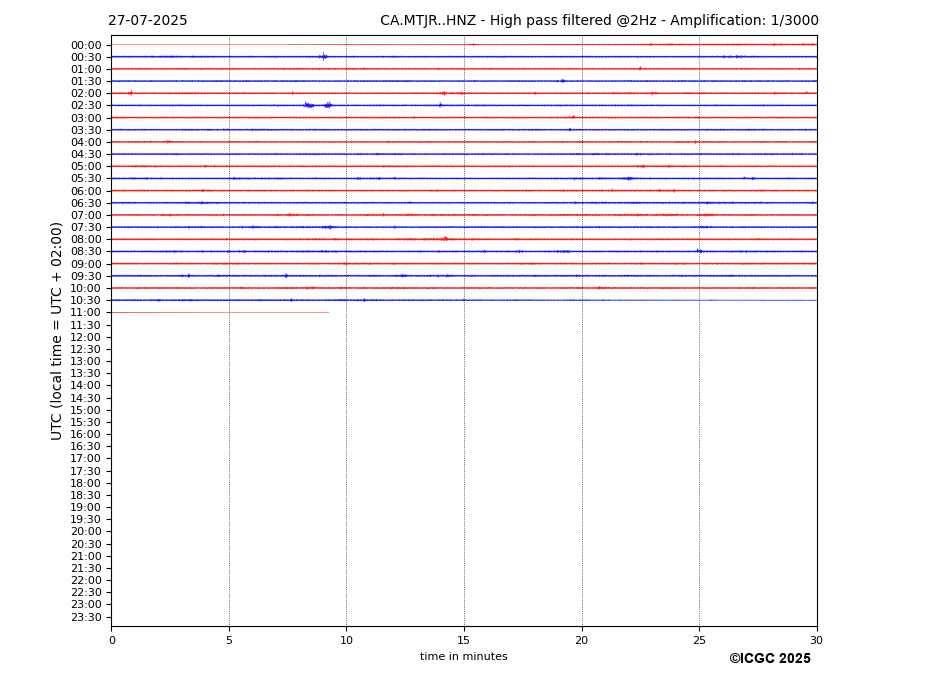Click the UTC local time y-axis label
The image size is (927, 696).
pos(56,331)
